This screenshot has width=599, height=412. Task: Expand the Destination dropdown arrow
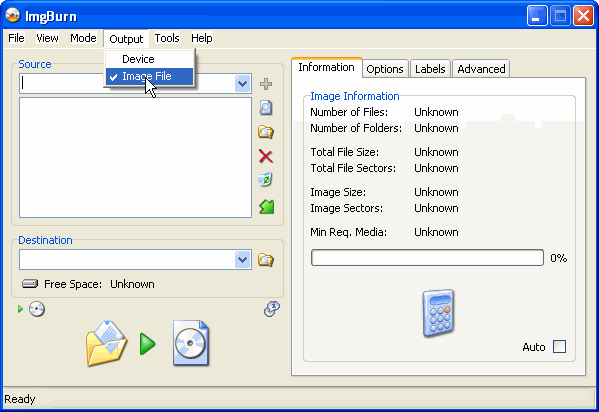[243, 260]
